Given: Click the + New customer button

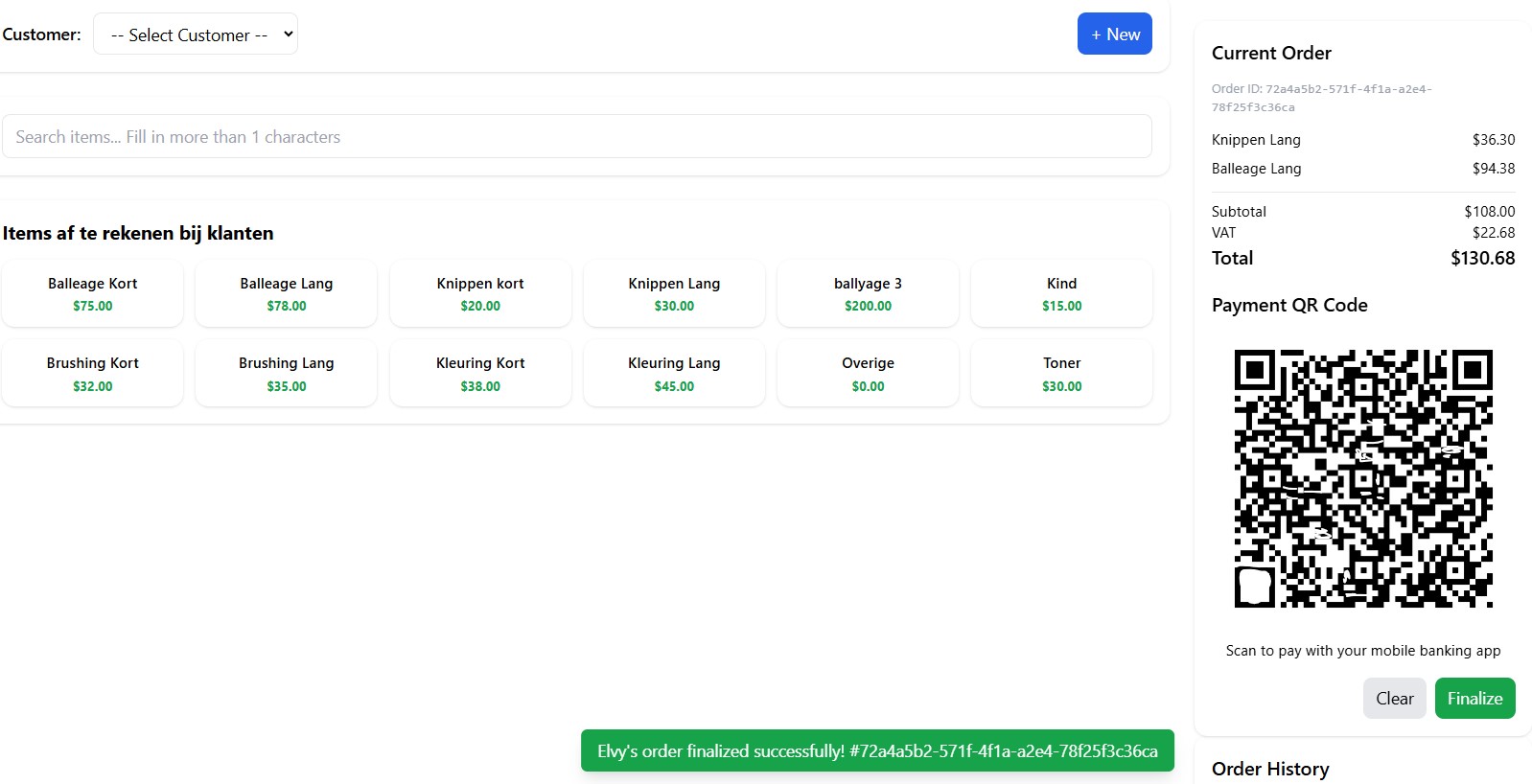Looking at the screenshot, I should (1114, 35).
